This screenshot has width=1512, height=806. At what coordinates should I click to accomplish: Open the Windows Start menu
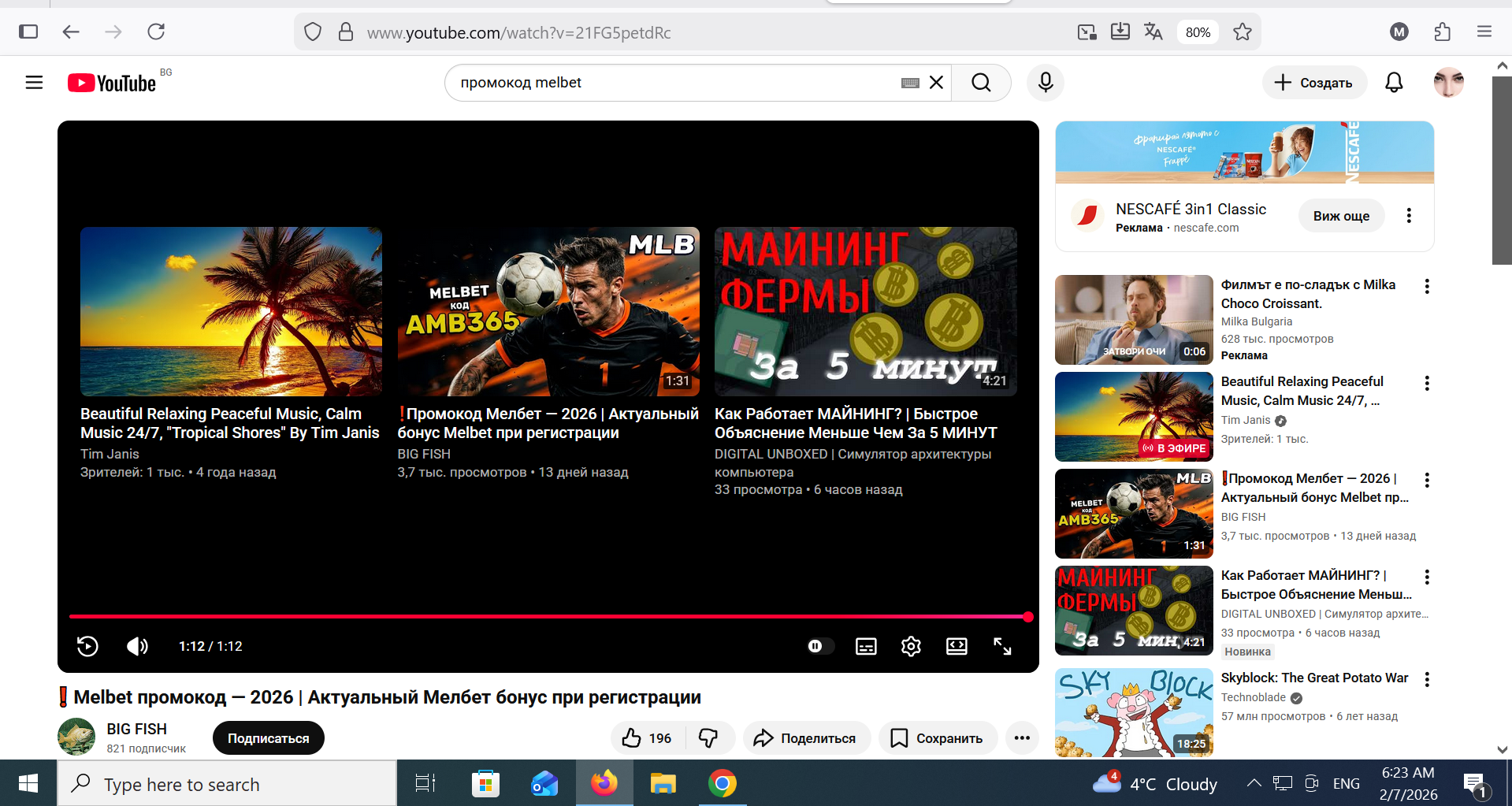(x=28, y=783)
